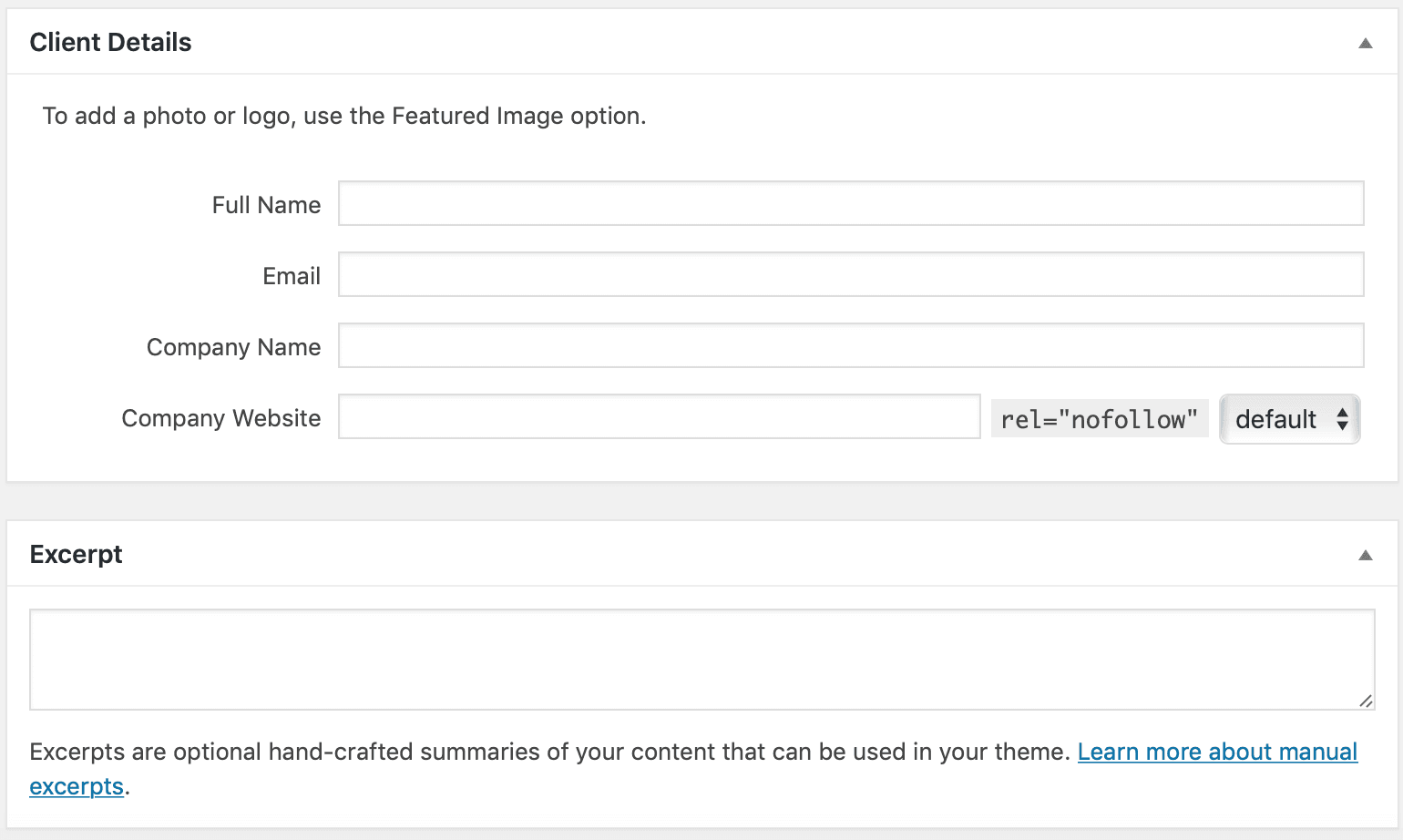Collapse the Client Details panel arrow

click(x=1365, y=43)
